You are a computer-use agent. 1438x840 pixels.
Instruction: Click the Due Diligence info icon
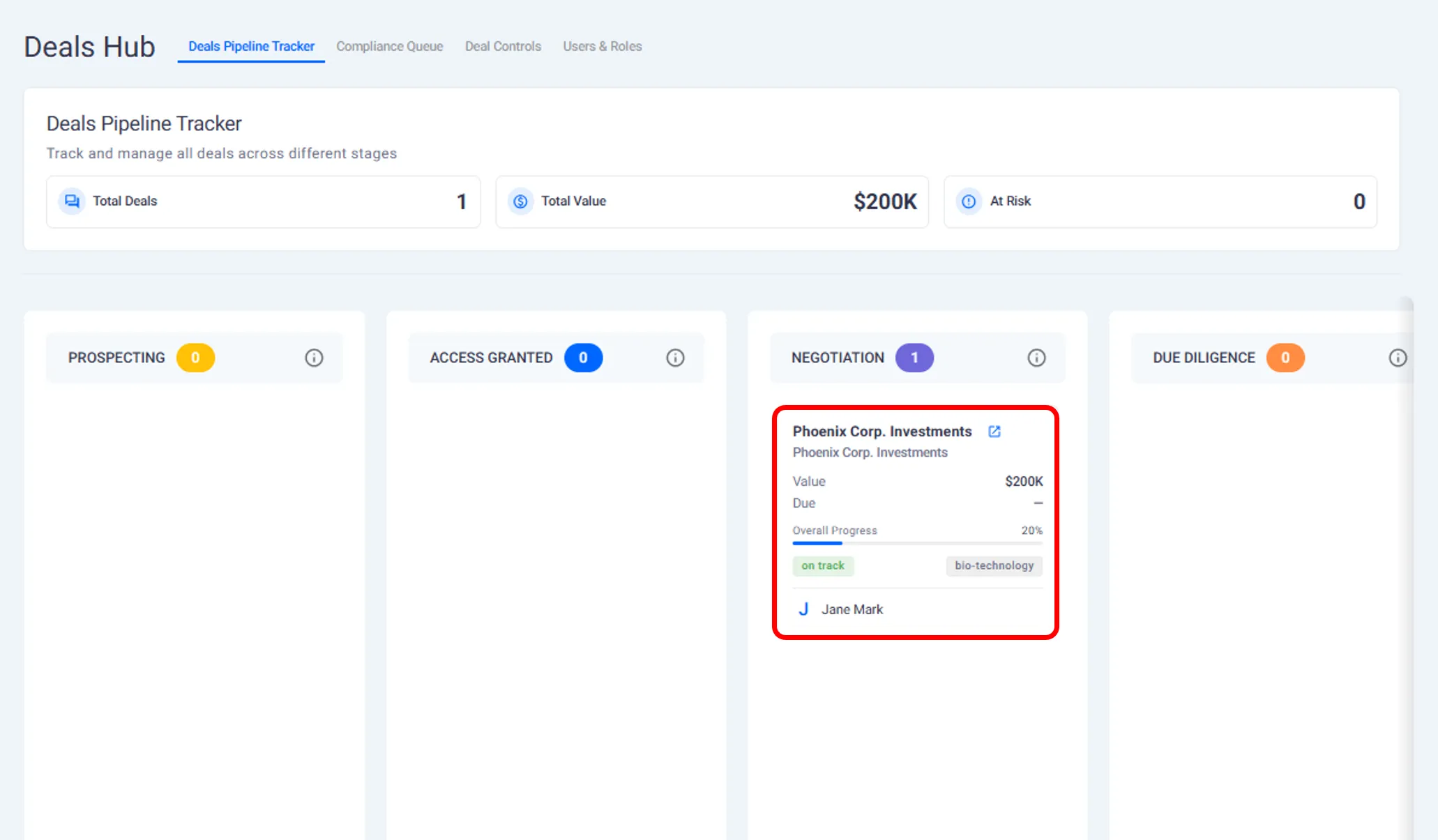(1398, 358)
